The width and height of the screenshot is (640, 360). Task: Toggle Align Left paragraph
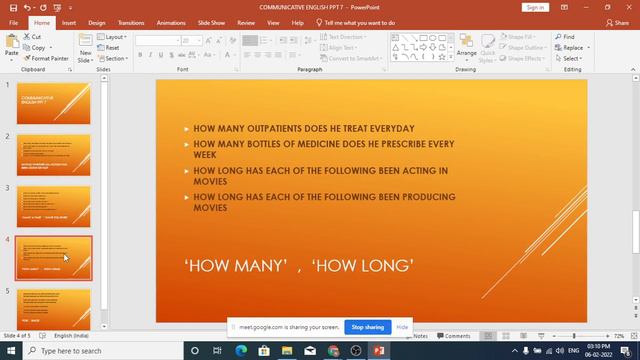pos(247,55)
